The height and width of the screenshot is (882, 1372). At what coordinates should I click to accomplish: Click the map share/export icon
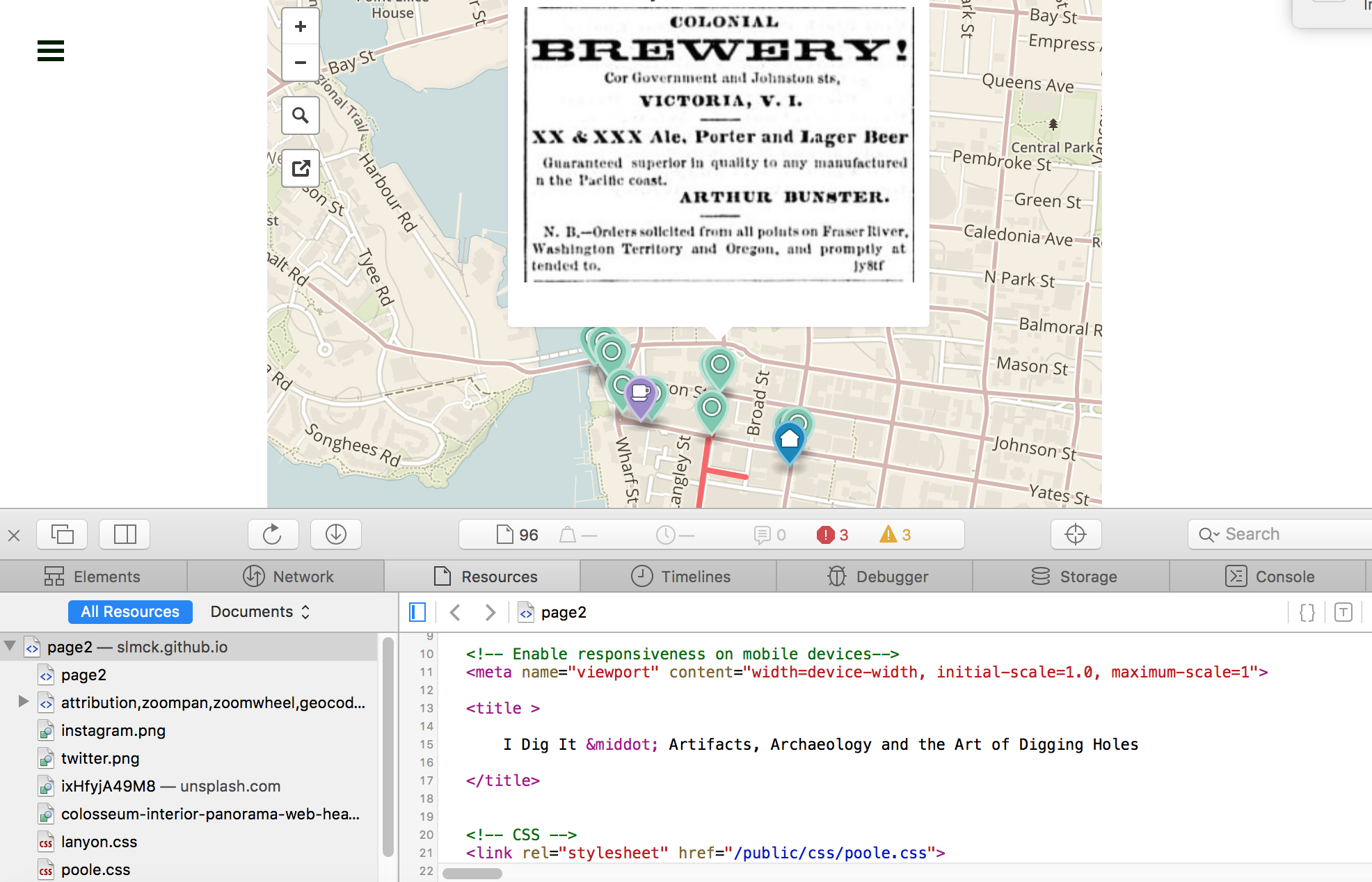click(301, 168)
